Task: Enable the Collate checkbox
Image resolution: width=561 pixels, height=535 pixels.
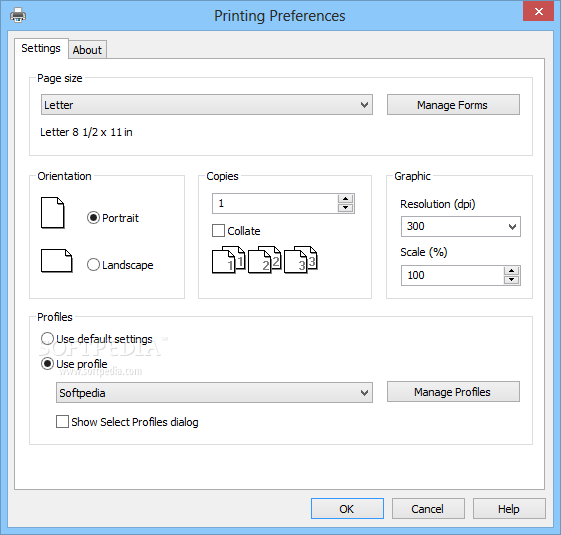Action: click(218, 231)
